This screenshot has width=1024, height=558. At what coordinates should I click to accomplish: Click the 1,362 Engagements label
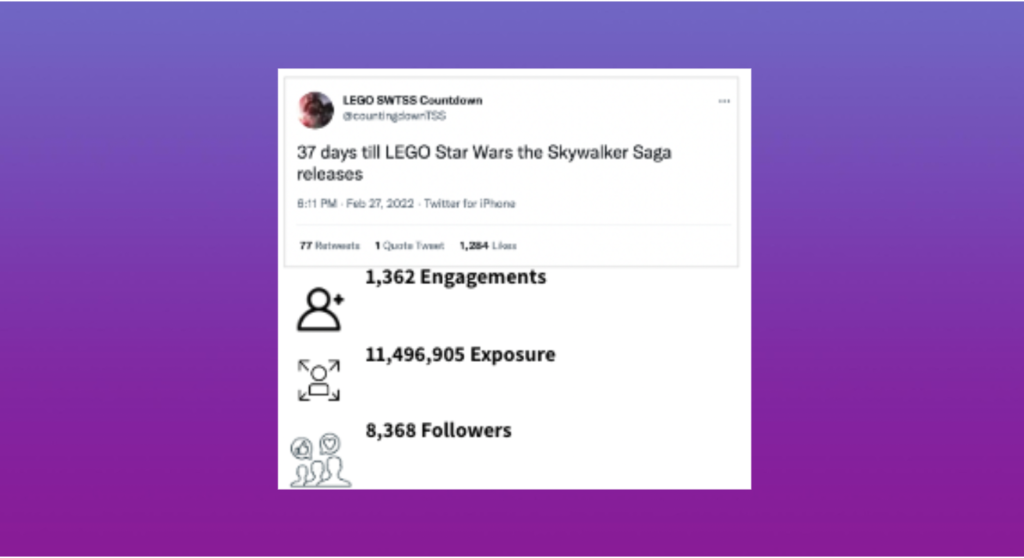point(455,277)
